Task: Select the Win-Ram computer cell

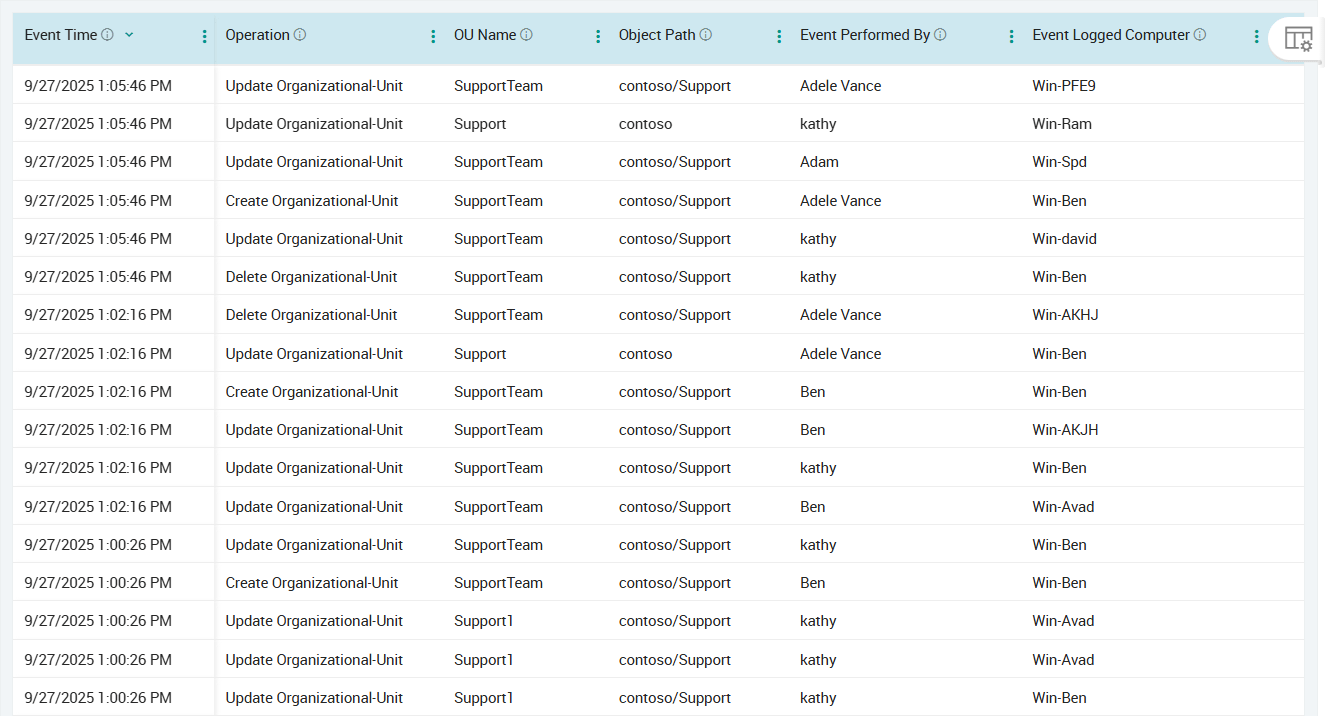Action: click(x=1062, y=124)
